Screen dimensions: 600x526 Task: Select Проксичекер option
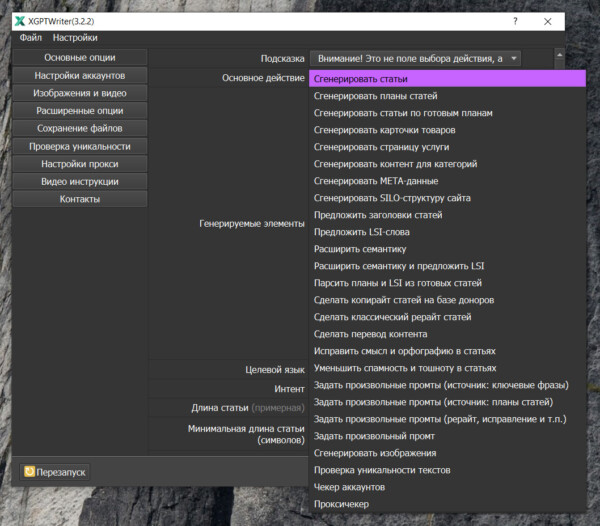pos(447,504)
